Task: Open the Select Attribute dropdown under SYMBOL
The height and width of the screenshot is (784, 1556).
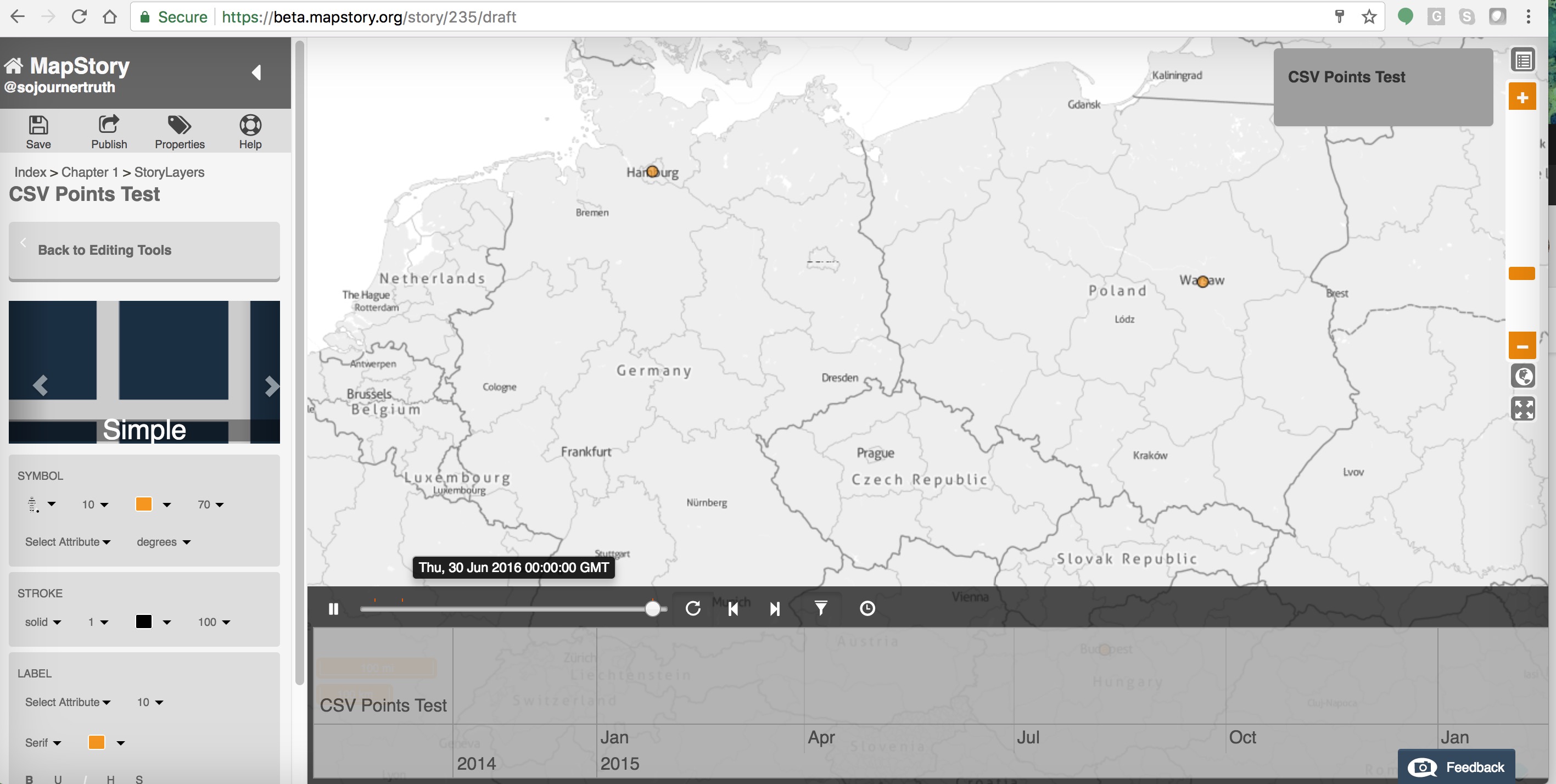Action: 67,542
